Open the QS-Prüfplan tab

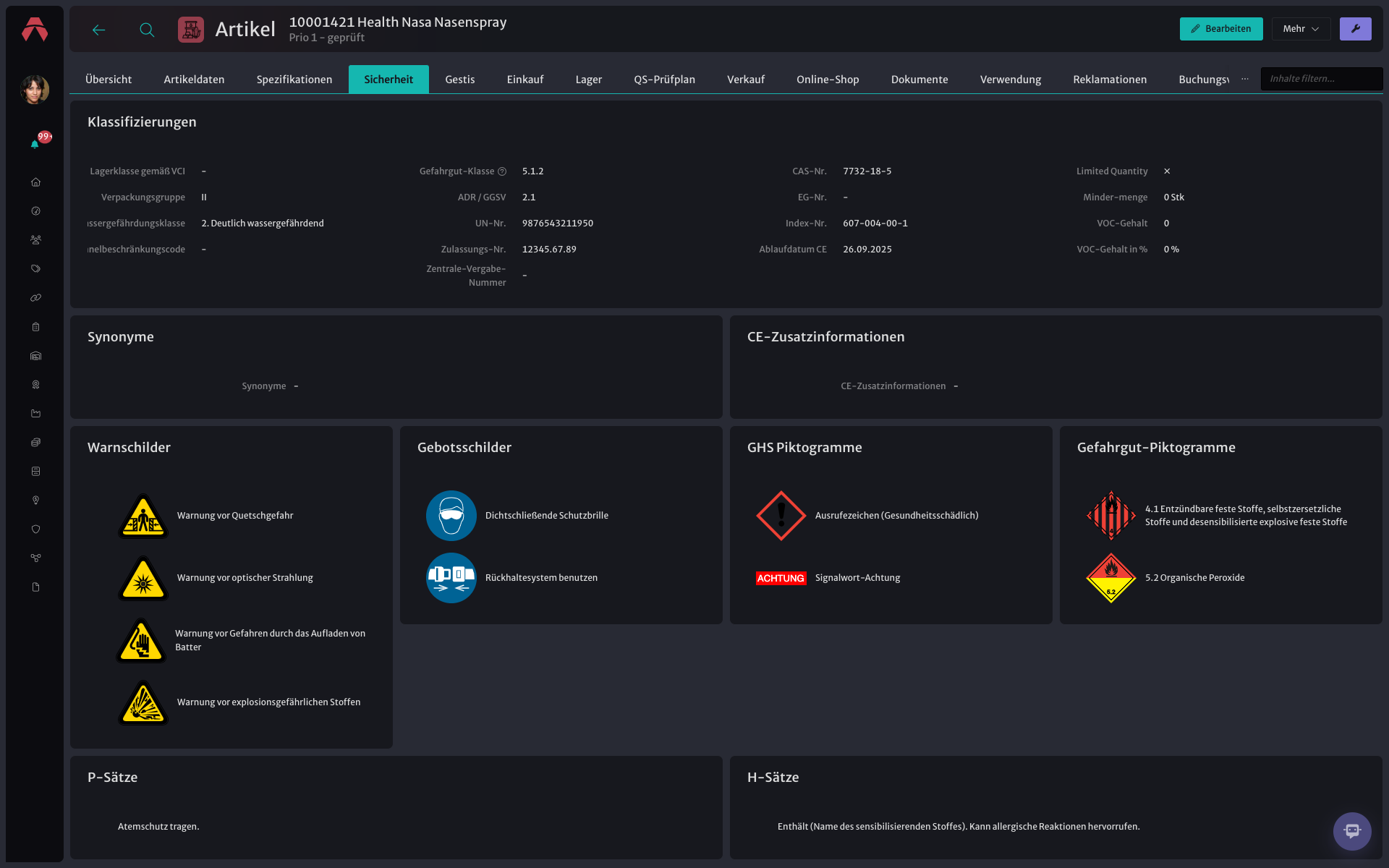(664, 80)
